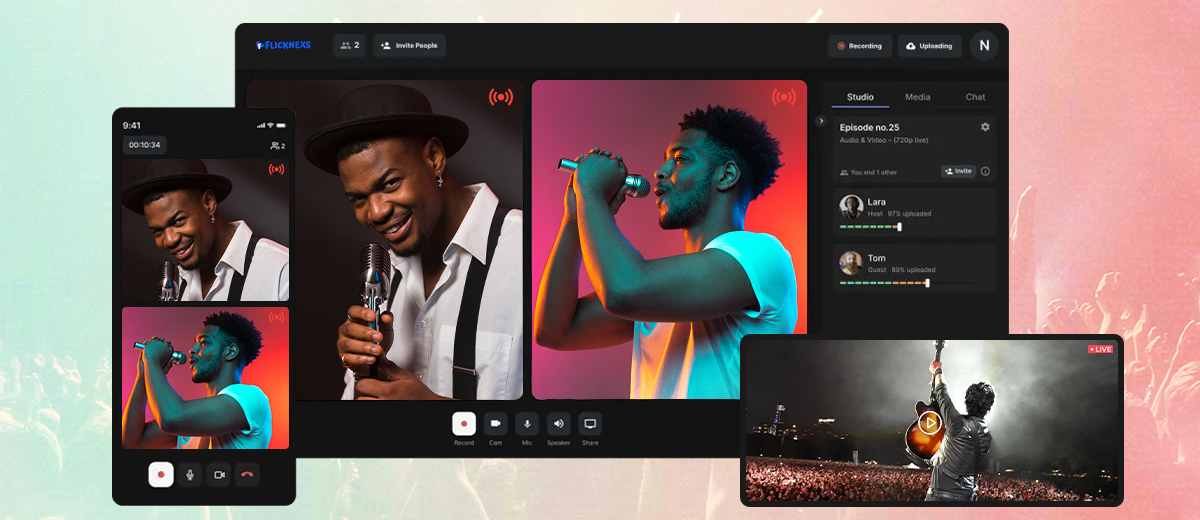Screen dimensions: 1200x520
Task: Click live indicator on phone bottom video tile
Action: click(276, 317)
